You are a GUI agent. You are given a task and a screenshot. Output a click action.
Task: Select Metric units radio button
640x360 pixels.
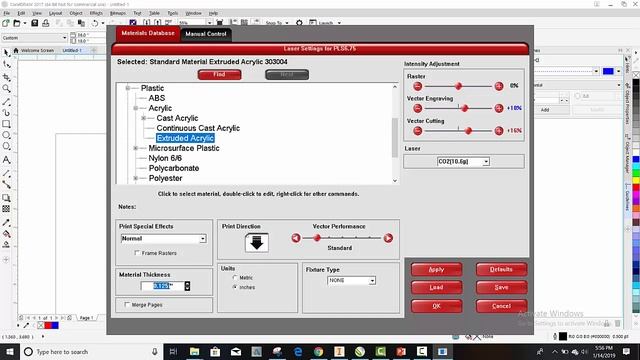(x=235, y=278)
